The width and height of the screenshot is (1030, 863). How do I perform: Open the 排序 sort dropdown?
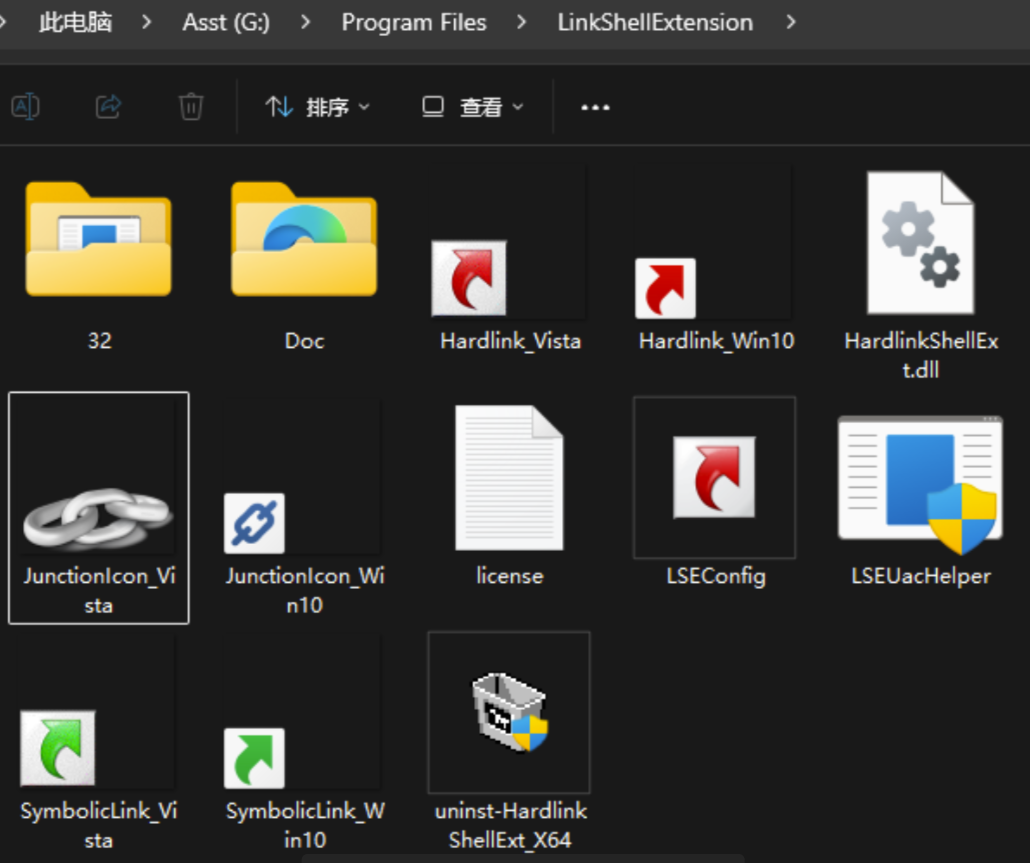pos(318,106)
